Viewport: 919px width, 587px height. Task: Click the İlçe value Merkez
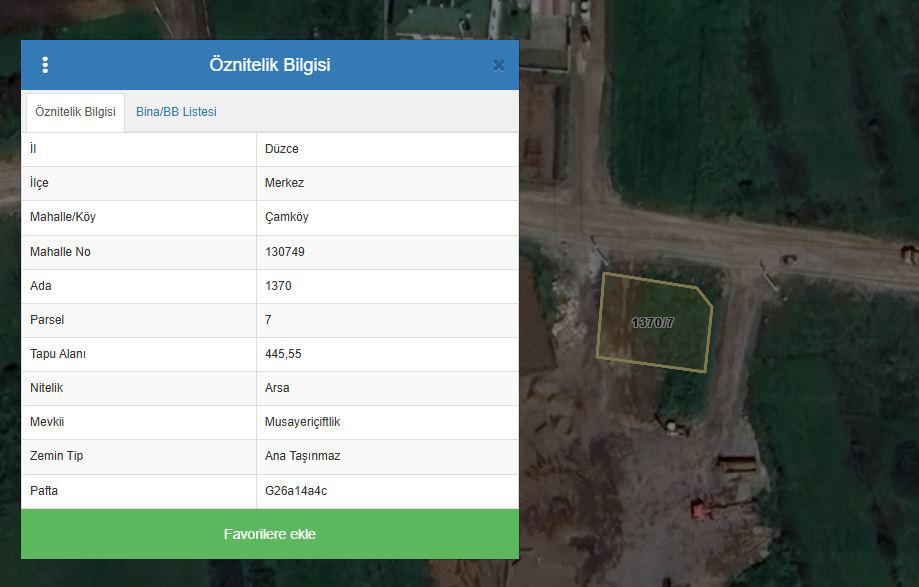coord(284,183)
